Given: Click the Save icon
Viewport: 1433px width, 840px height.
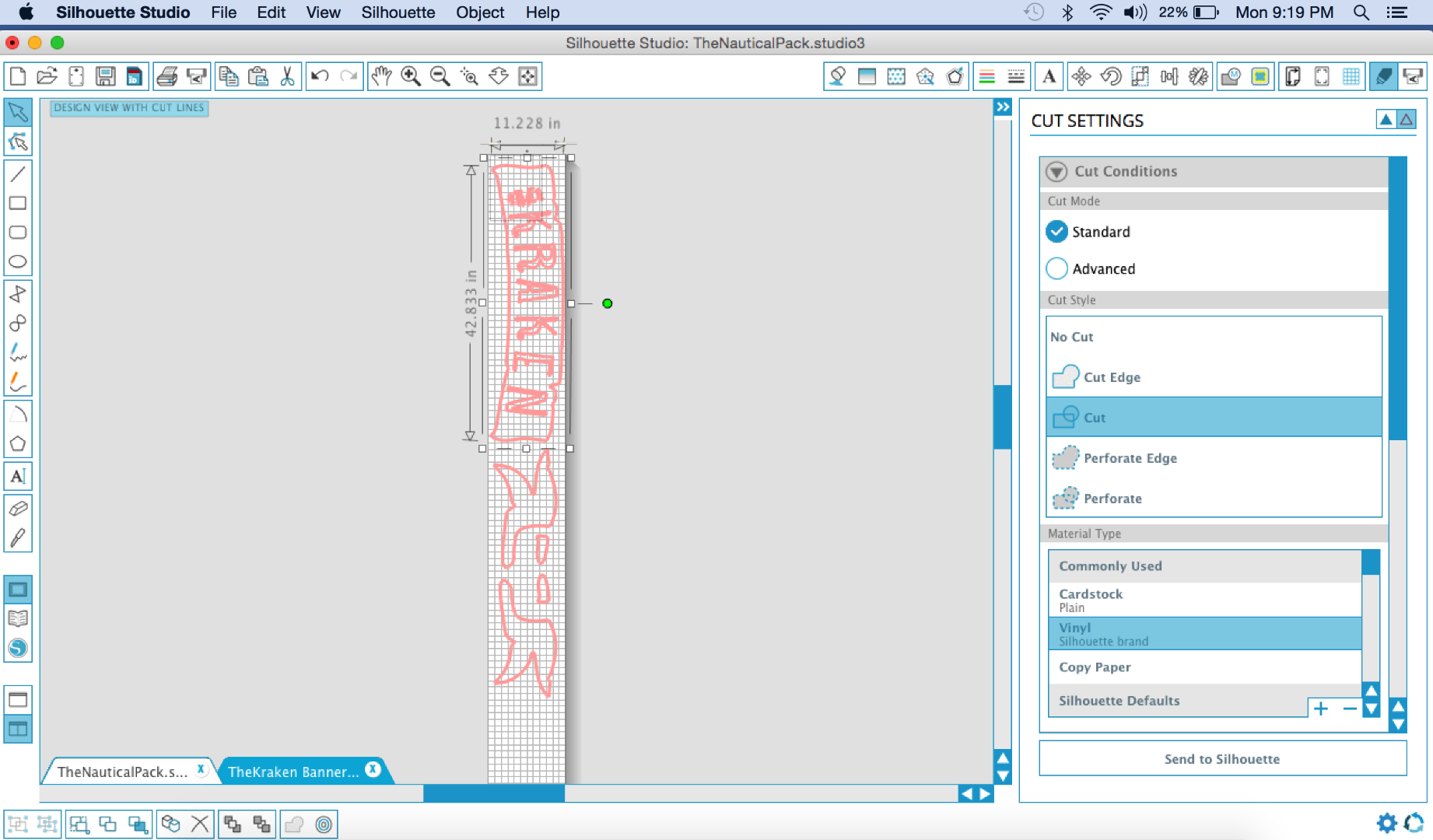Looking at the screenshot, I should 106,76.
